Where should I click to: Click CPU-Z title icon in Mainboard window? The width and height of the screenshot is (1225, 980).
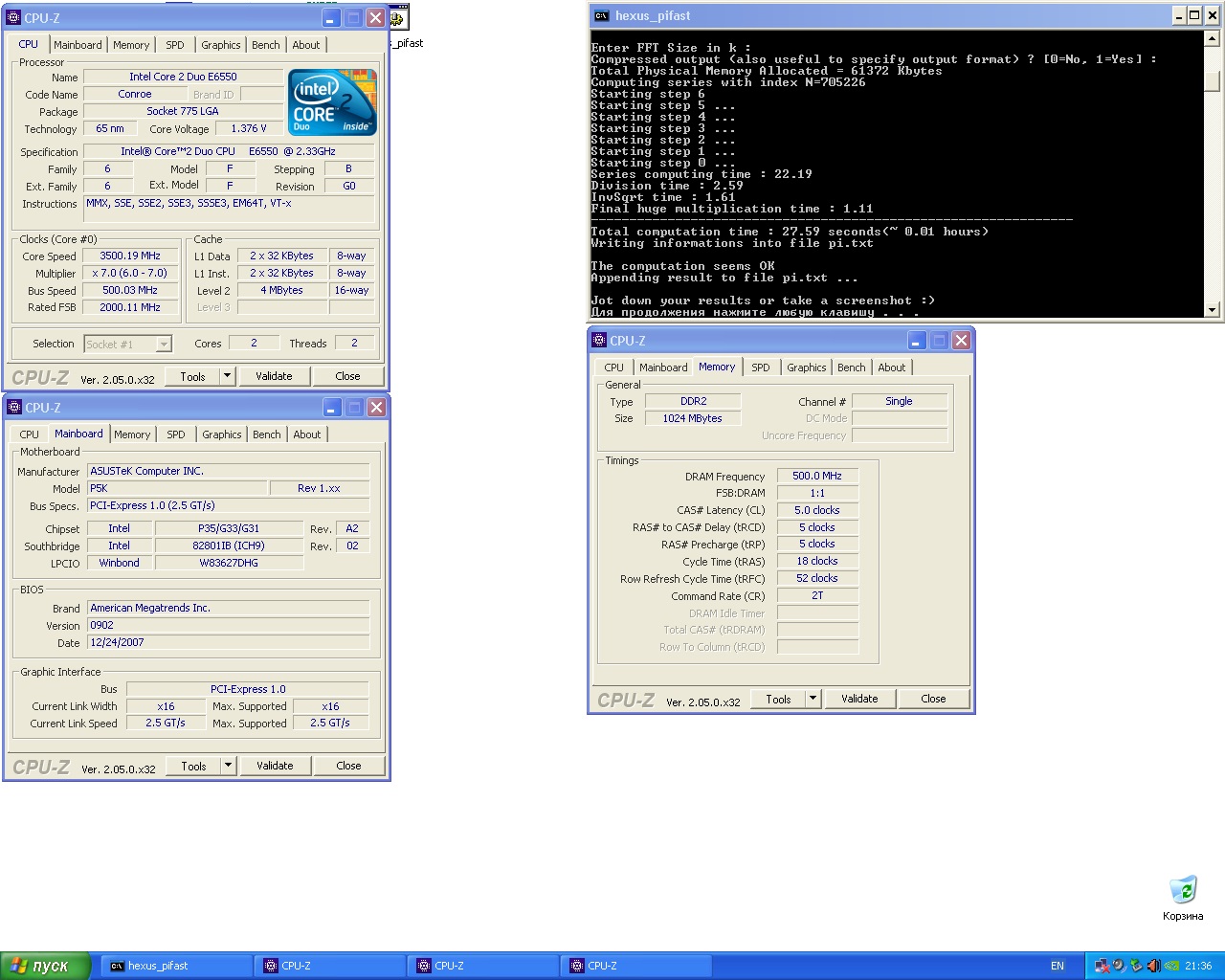(14, 407)
